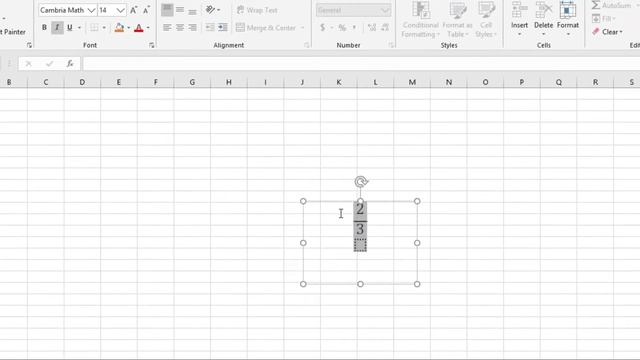Image resolution: width=640 pixels, height=360 pixels.
Task: Select column M header
Action: point(412,82)
